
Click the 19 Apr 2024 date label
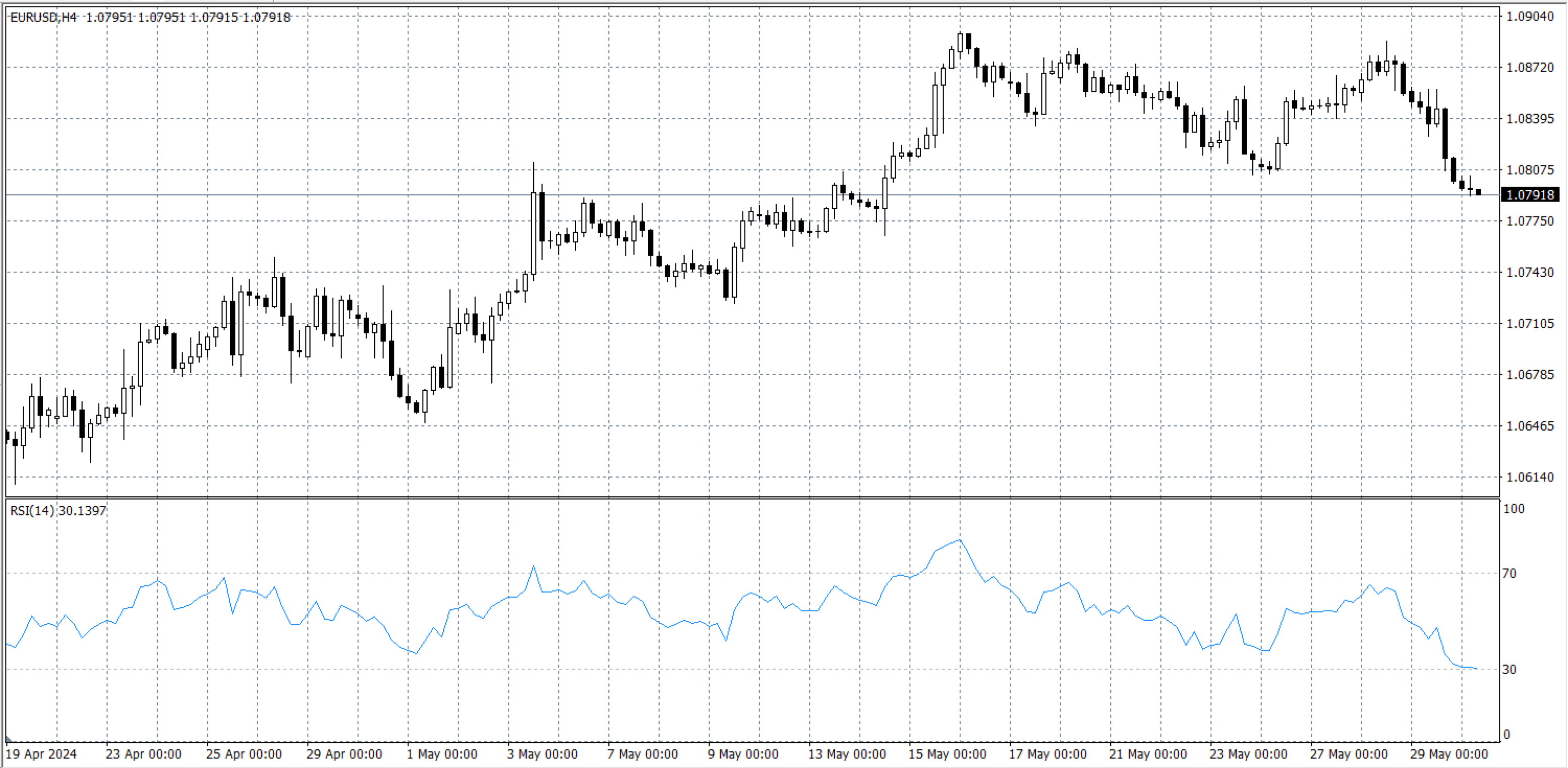pyautogui.click(x=41, y=754)
